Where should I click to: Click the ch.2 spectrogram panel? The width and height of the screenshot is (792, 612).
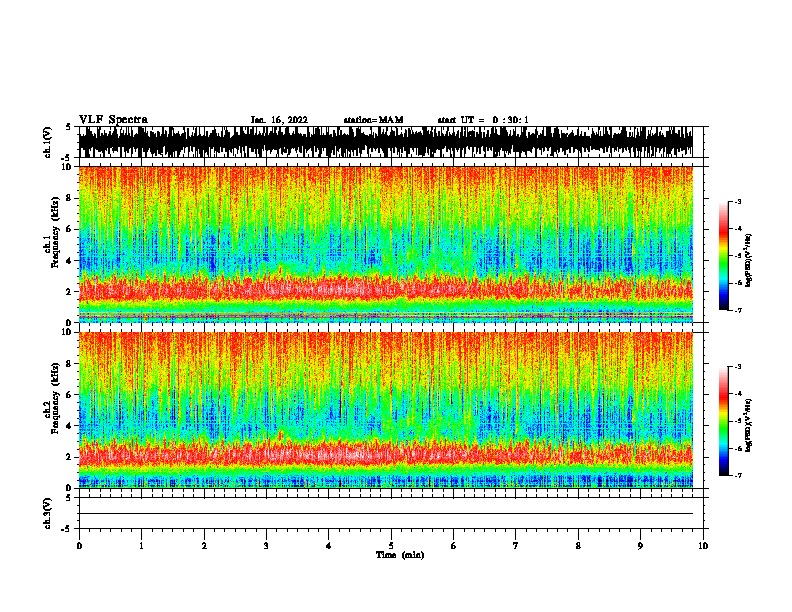pos(386,410)
